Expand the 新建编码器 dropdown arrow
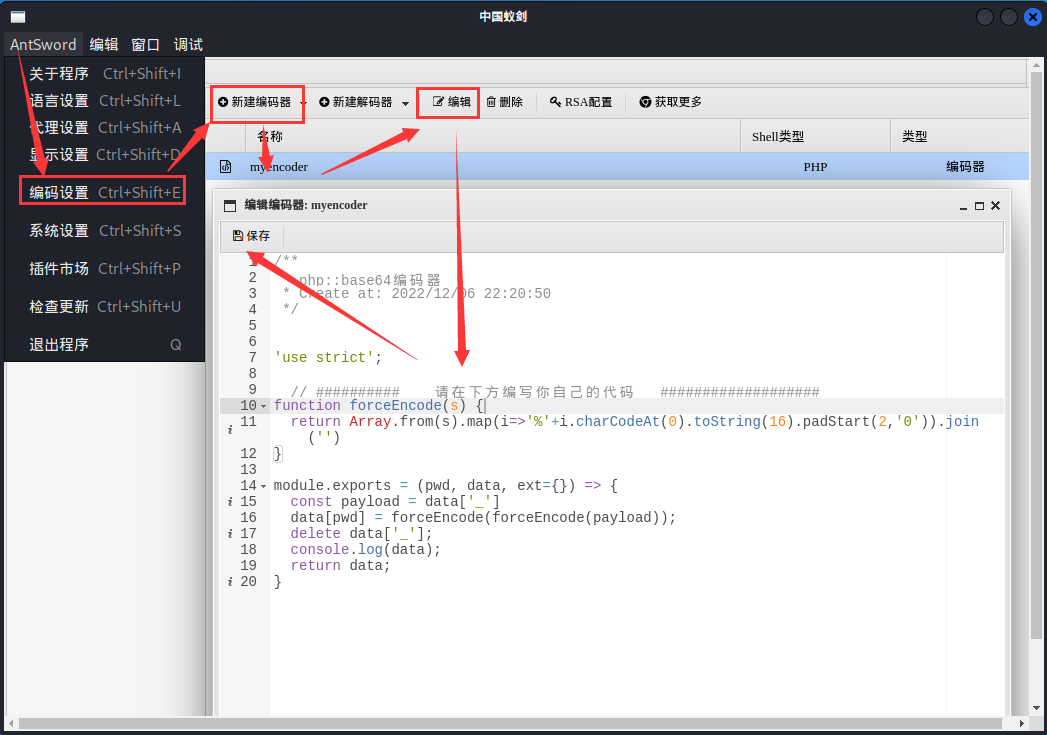 click(304, 103)
